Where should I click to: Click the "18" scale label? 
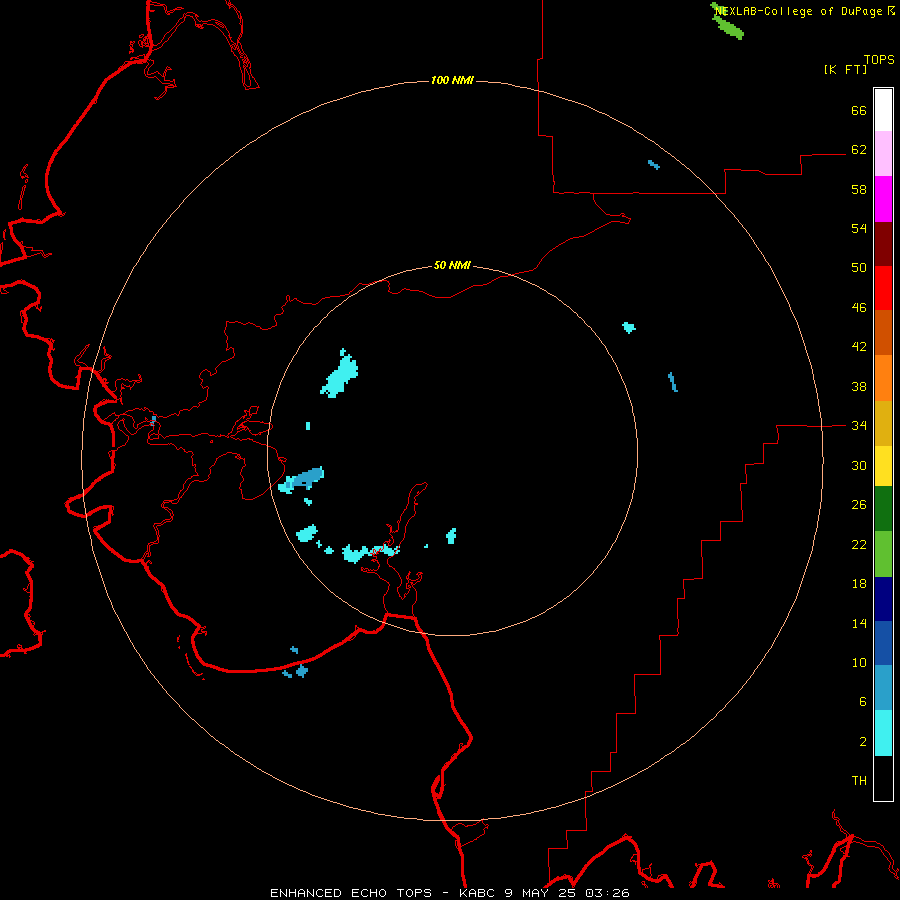point(859,584)
